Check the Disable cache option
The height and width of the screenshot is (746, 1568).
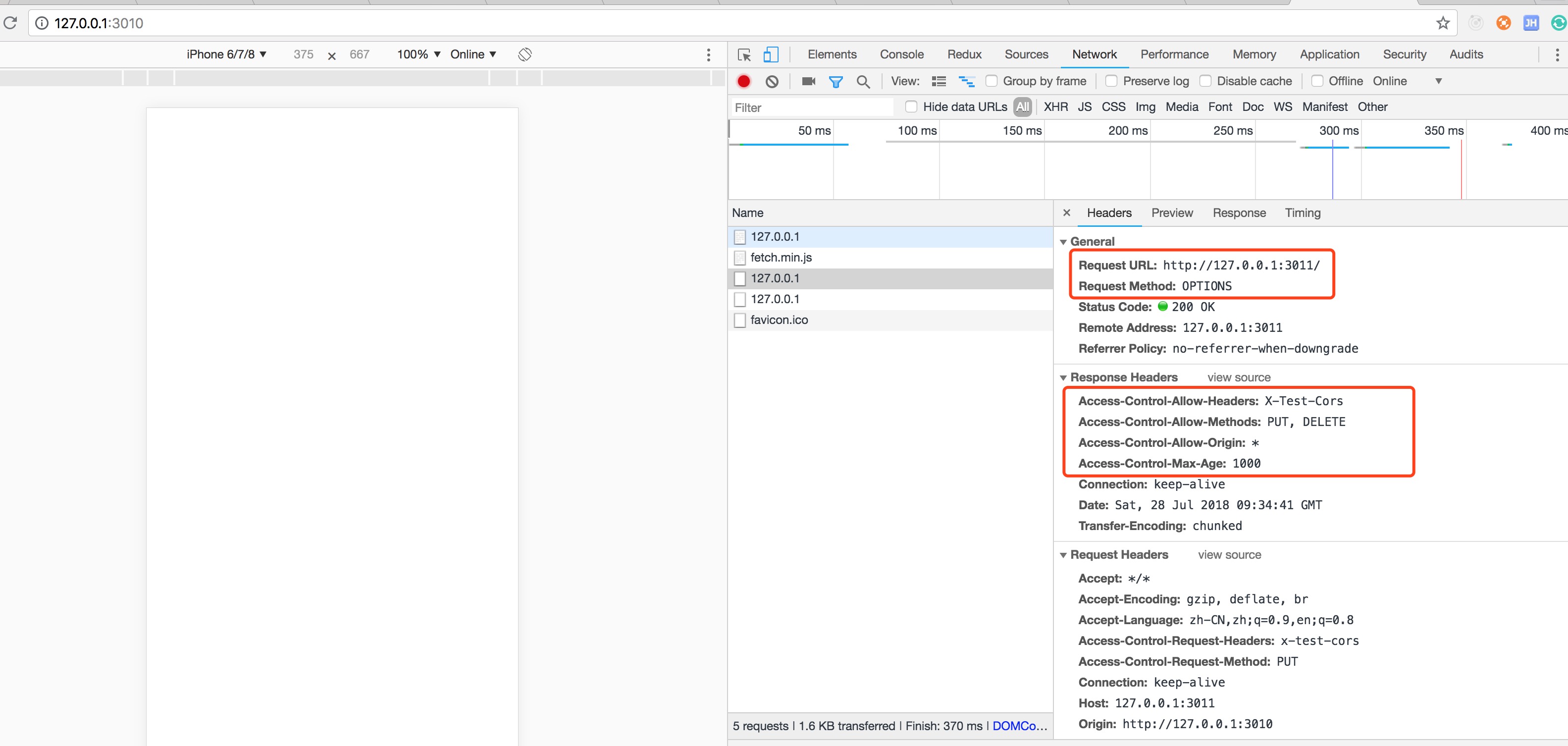pyautogui.click(x=1205, y=81)
